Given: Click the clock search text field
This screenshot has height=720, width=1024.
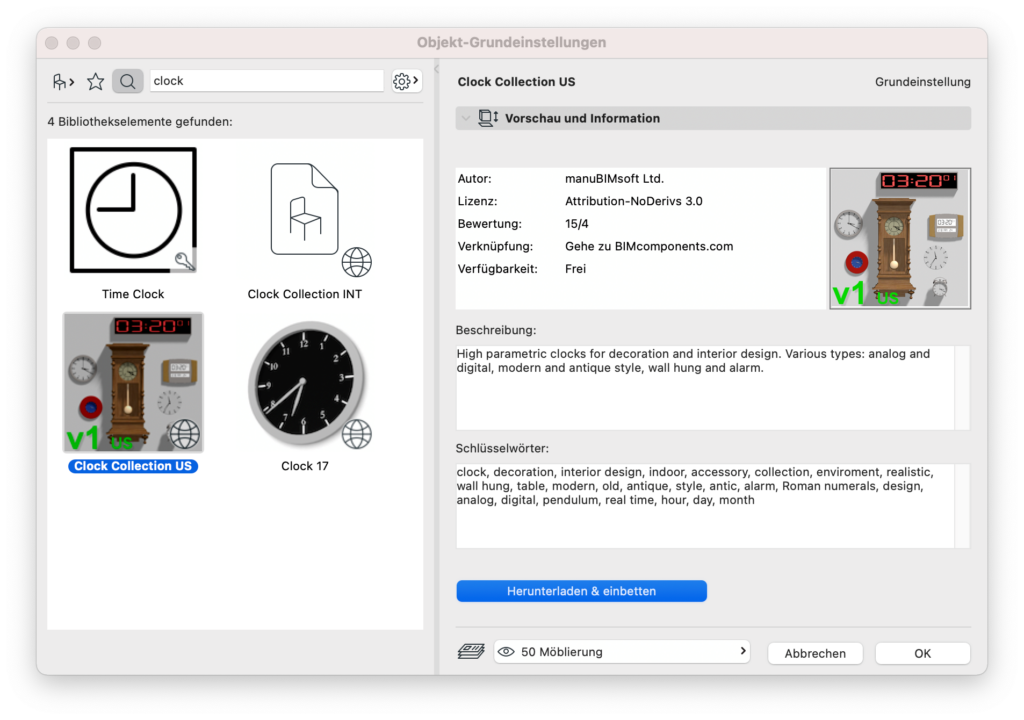Looking at the screenshot, I should tap(266, 81).
